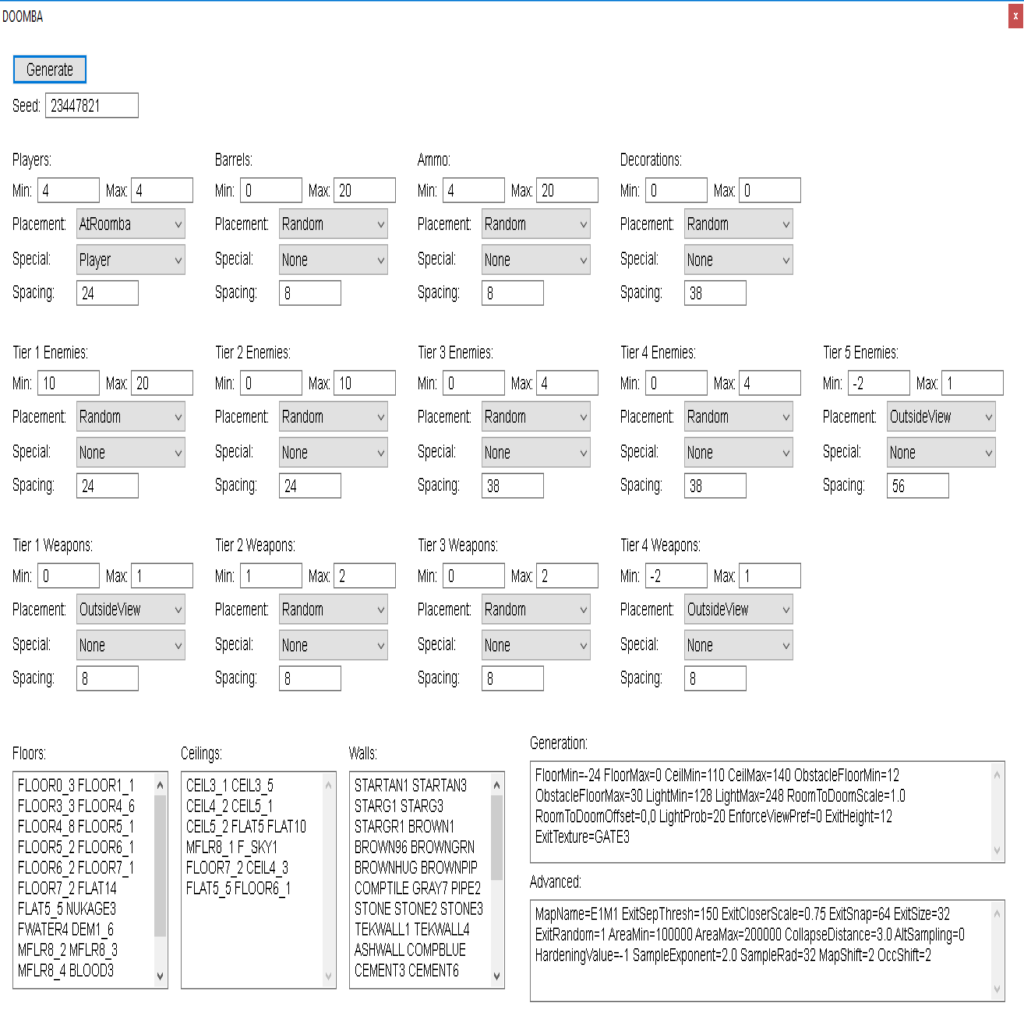The image size is (1024, 1024).
Task: Click Tier 1 Enemies Min field
Action: 69,383
